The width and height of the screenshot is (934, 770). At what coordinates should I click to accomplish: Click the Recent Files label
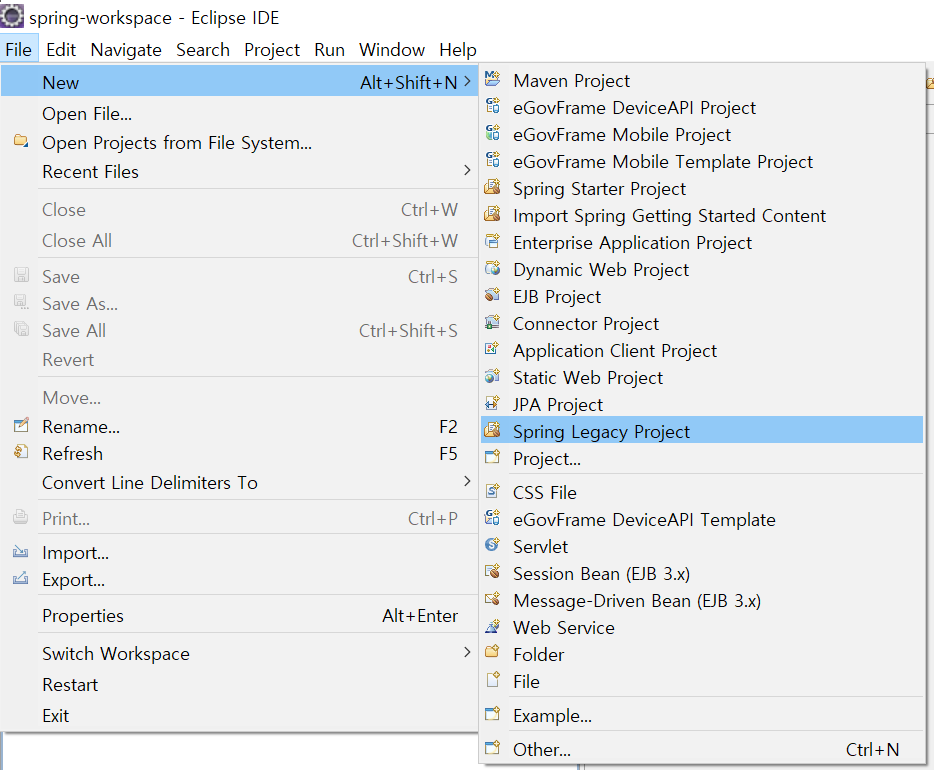pos(90,172)
